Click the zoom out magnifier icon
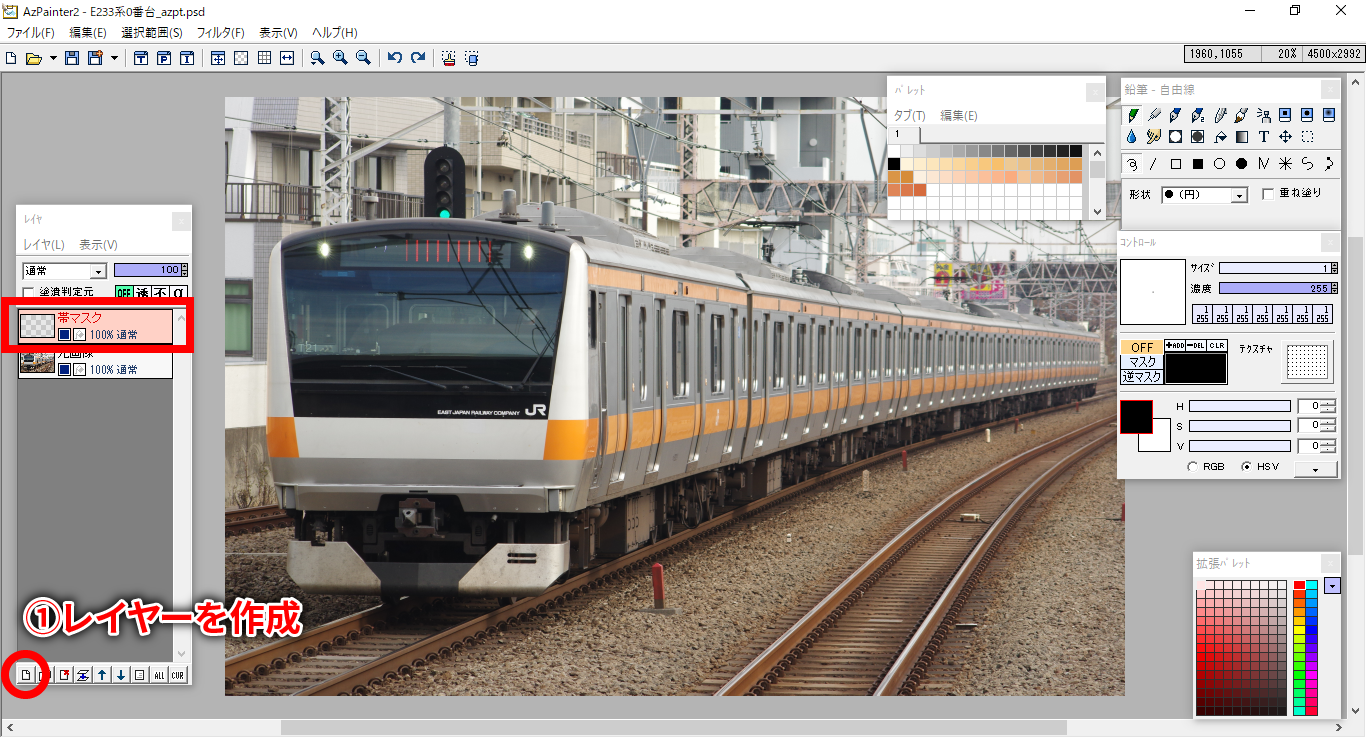 (x=363, y=59)
